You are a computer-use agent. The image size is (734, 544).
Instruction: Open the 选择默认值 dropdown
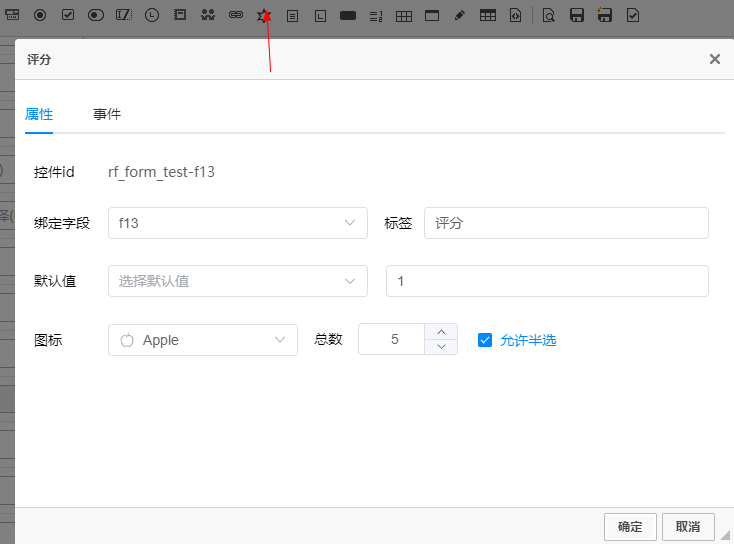tap(238, 281)
